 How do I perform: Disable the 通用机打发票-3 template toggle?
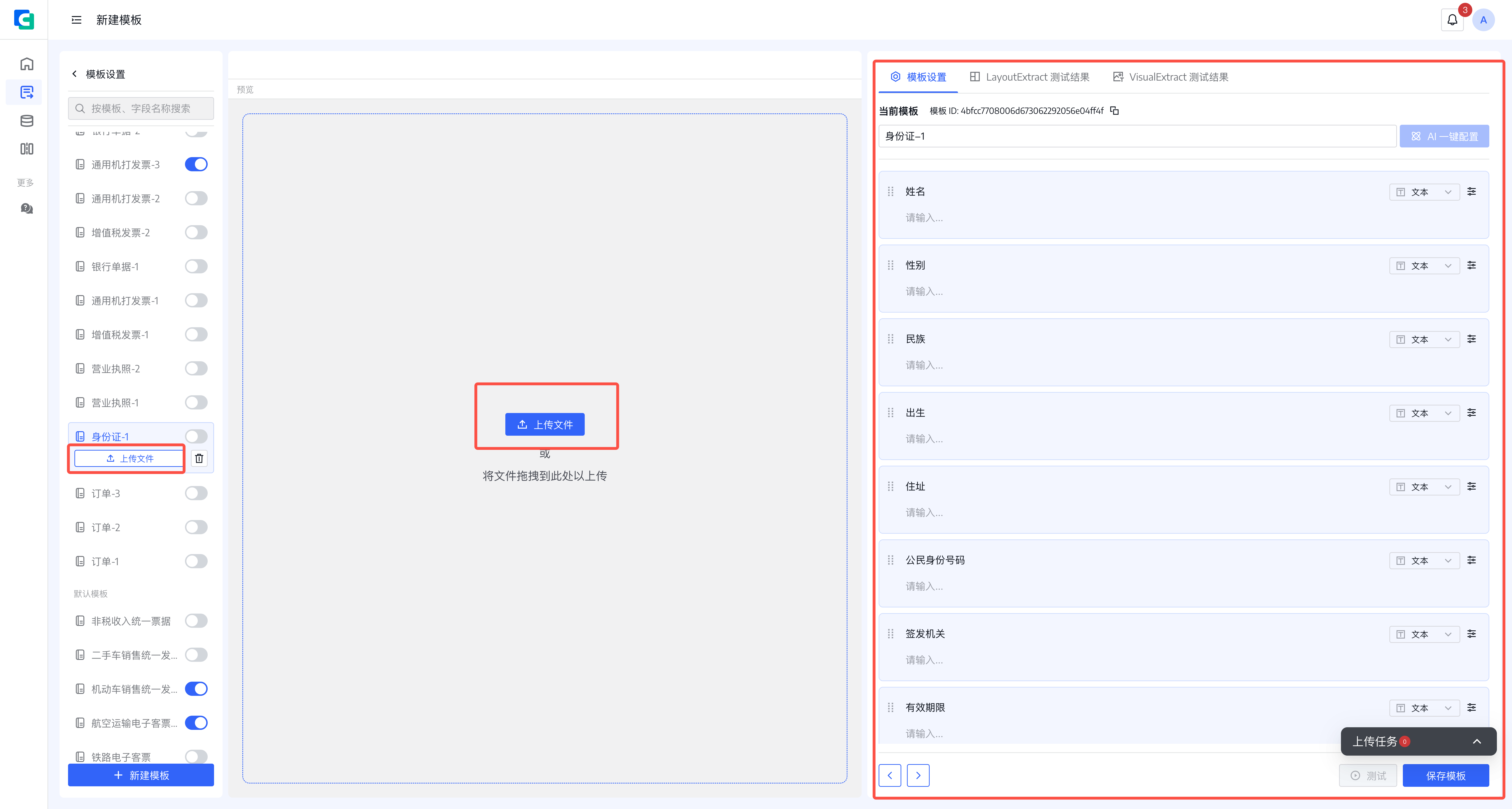(196, 164)
